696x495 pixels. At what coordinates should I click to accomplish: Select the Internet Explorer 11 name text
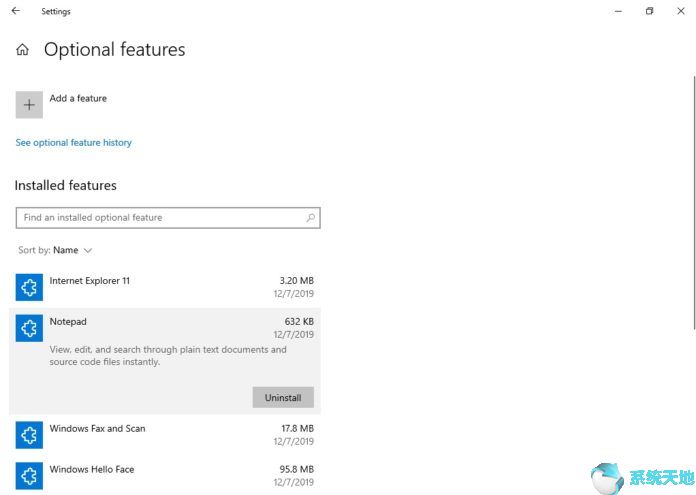(90, 281)
